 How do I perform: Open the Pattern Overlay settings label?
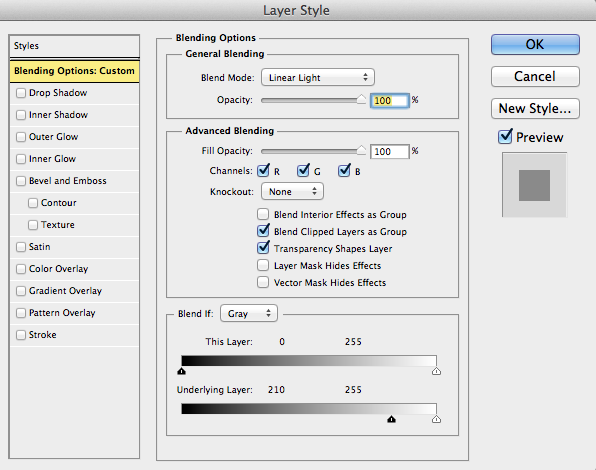click(x=62, y=313)
